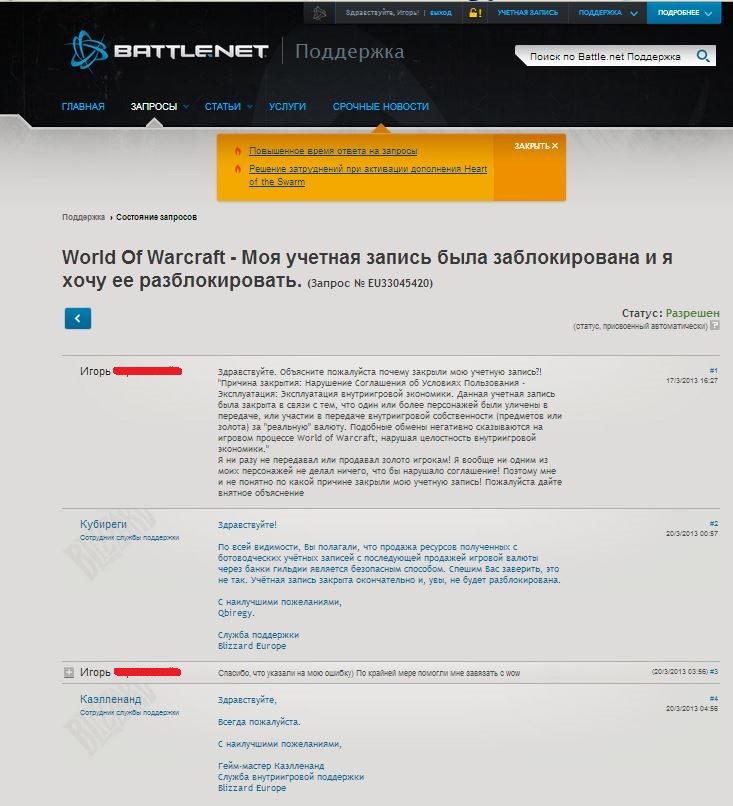733x806 pixels.
Task: Click the Battle.net logo
Action: pyautogui.click(x=166, y=50)
